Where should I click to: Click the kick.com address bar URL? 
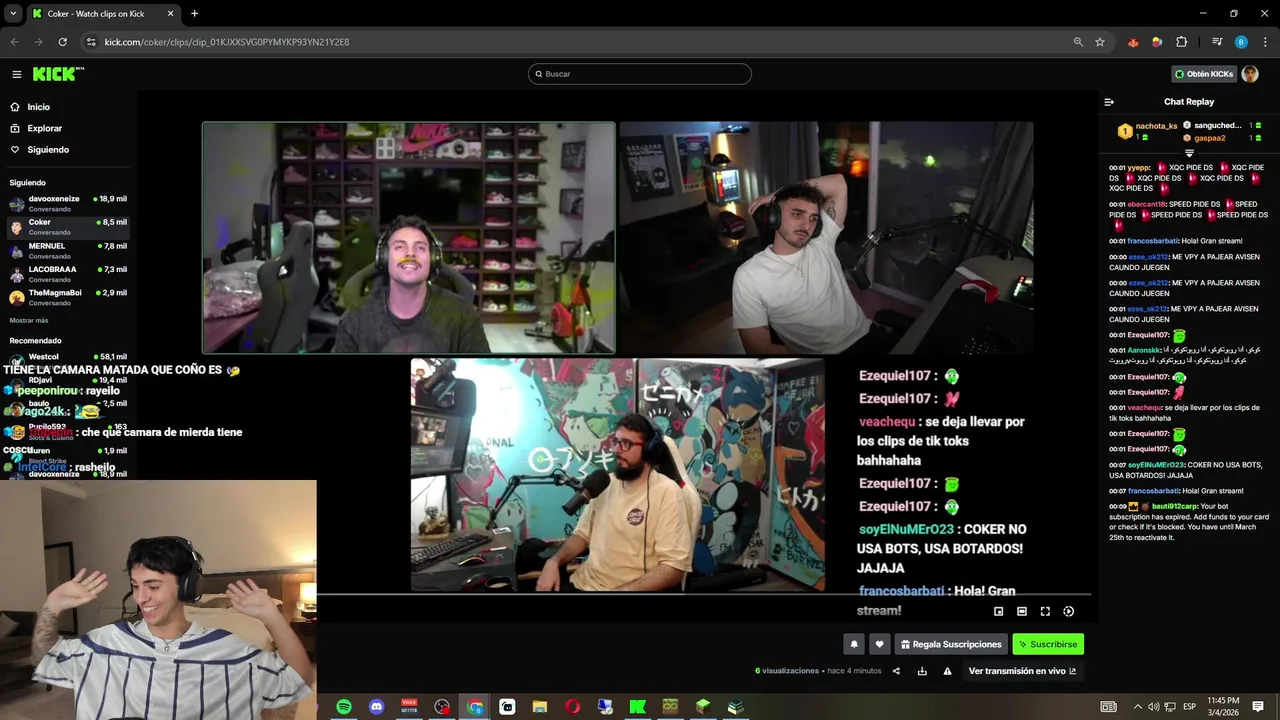coord(227,42)
